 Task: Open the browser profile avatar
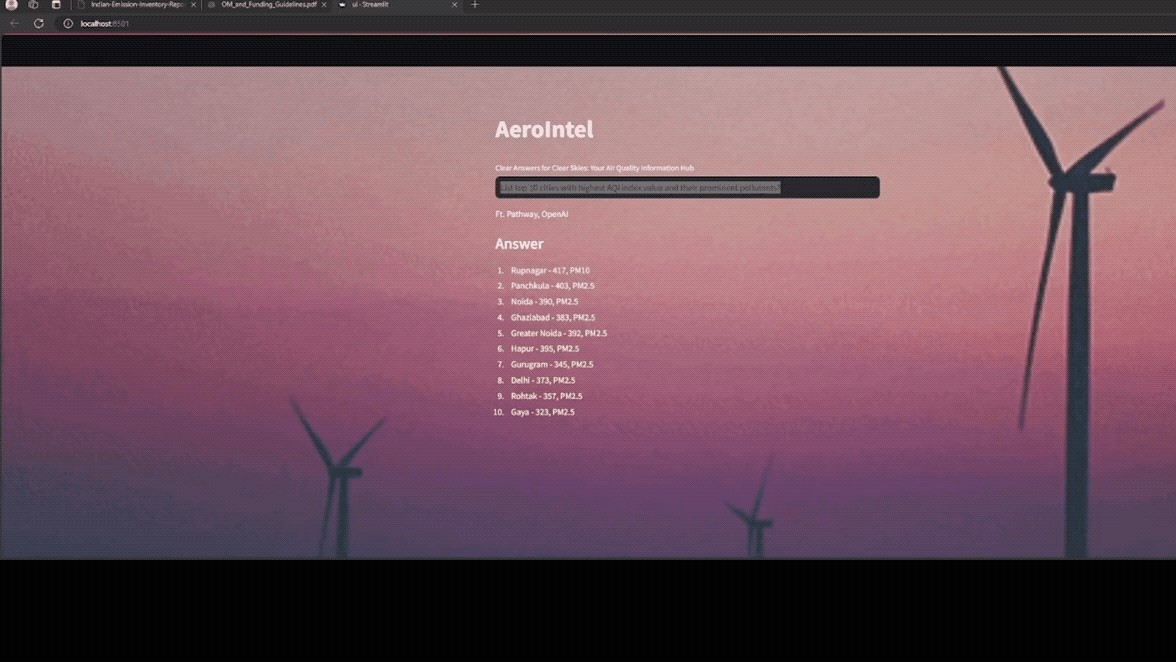(11, 5)
